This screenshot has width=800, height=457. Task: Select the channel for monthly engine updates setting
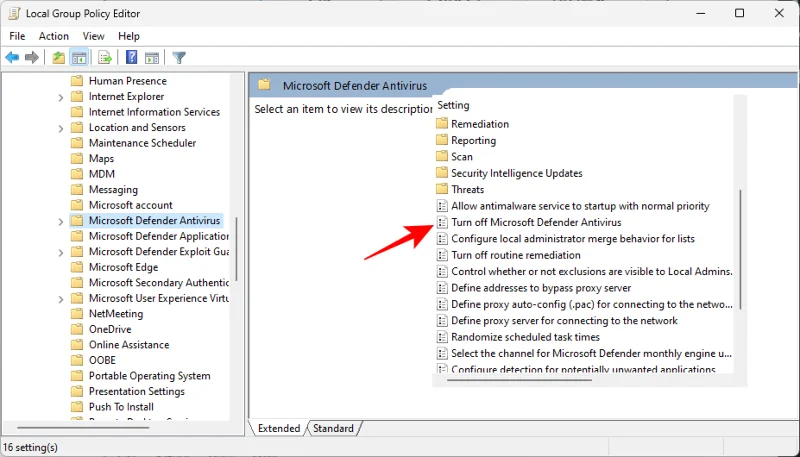click(592, 353)
